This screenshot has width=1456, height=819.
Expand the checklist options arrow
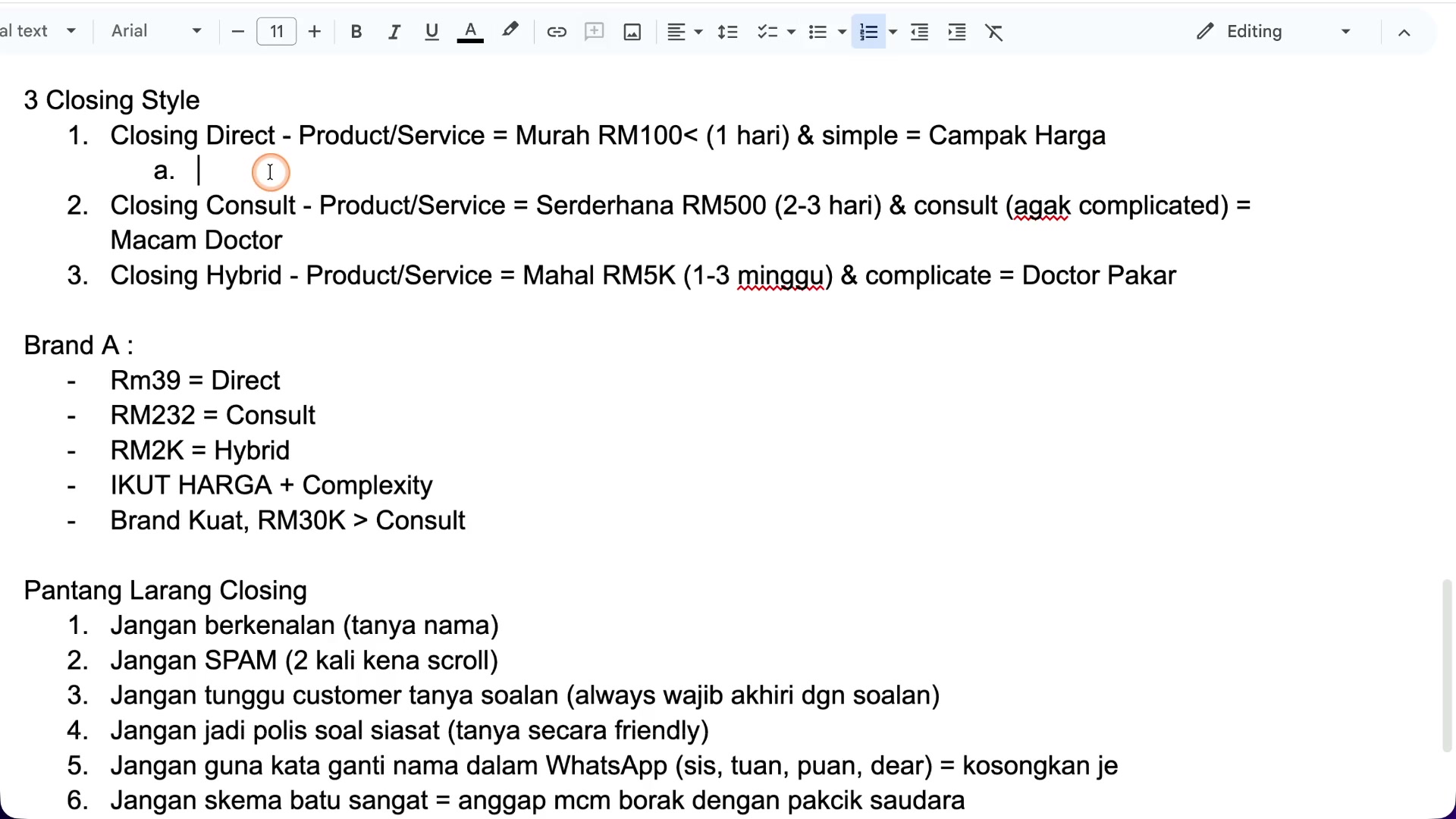[x=792, y=32]
